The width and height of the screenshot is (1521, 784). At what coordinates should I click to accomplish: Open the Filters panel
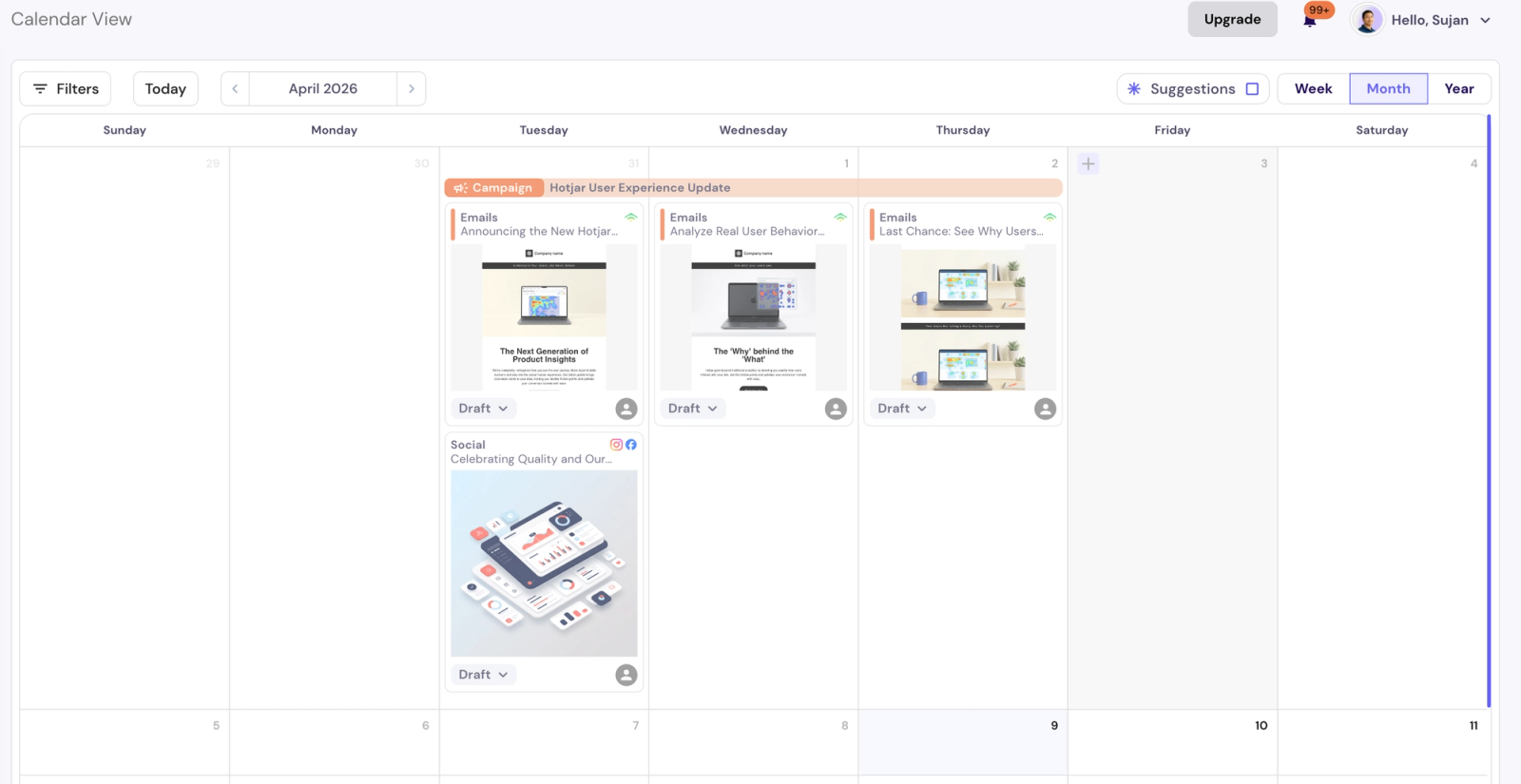66,88
